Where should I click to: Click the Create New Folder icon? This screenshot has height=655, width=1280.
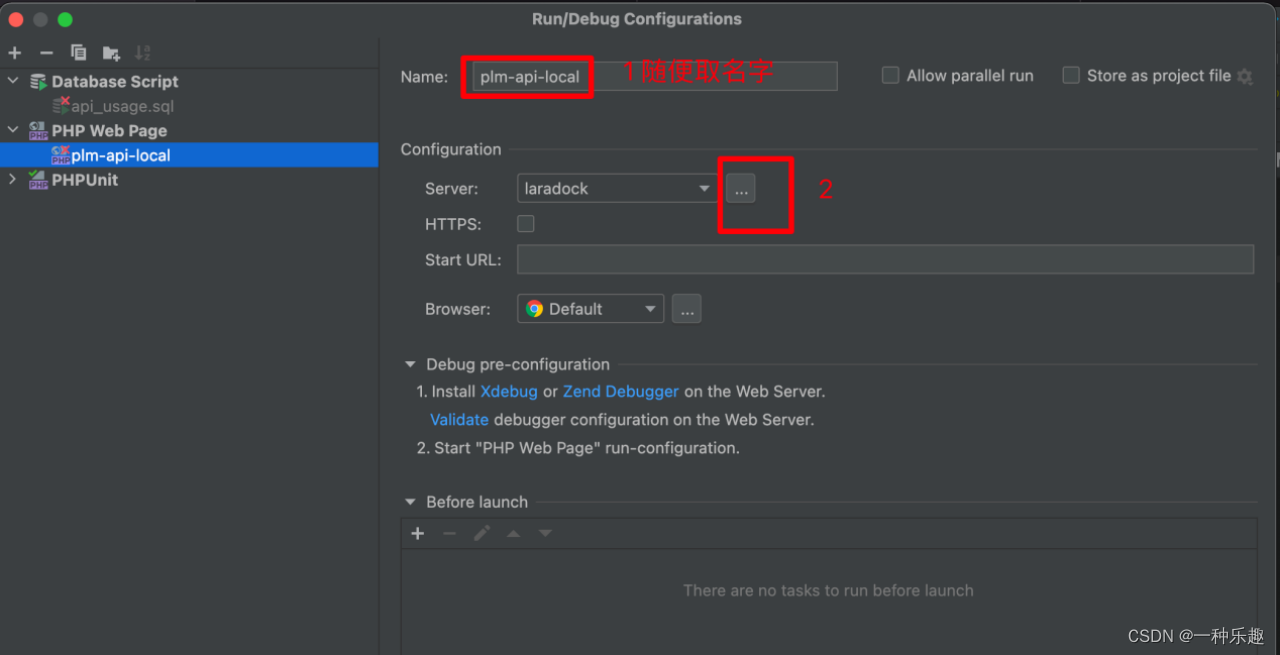coord(110,52)
